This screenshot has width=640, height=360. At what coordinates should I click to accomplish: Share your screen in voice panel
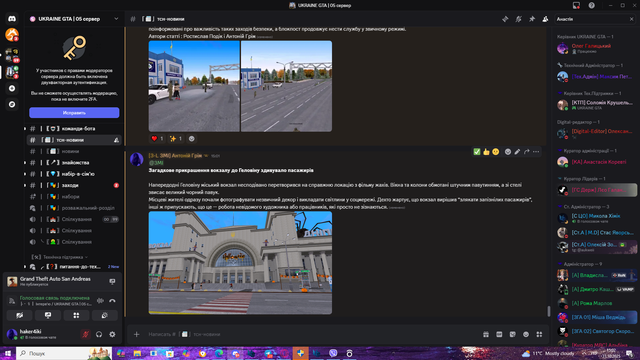[x=48, y=316]
